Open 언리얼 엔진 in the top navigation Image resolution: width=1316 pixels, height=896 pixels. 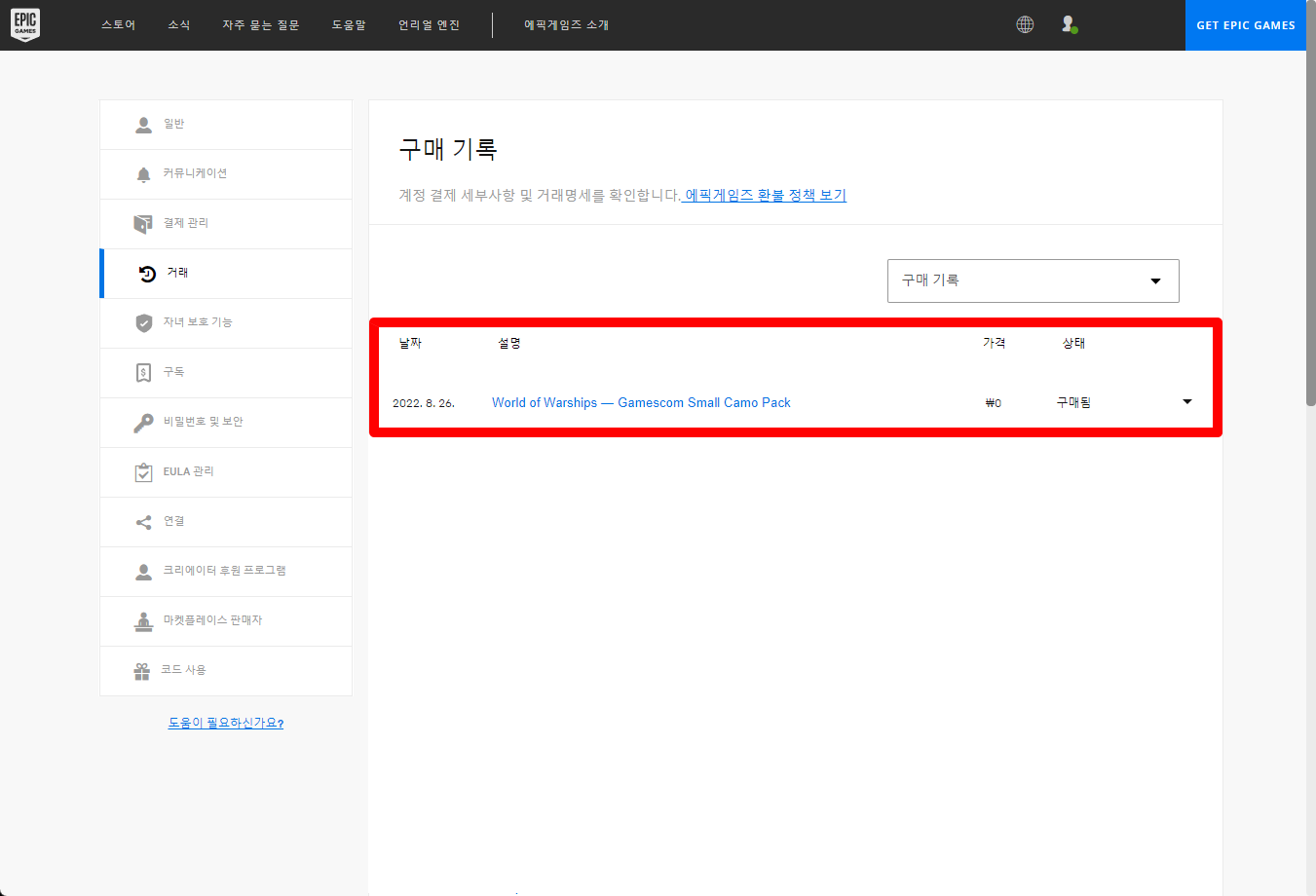pyautogui.click(x=429, y=25)
